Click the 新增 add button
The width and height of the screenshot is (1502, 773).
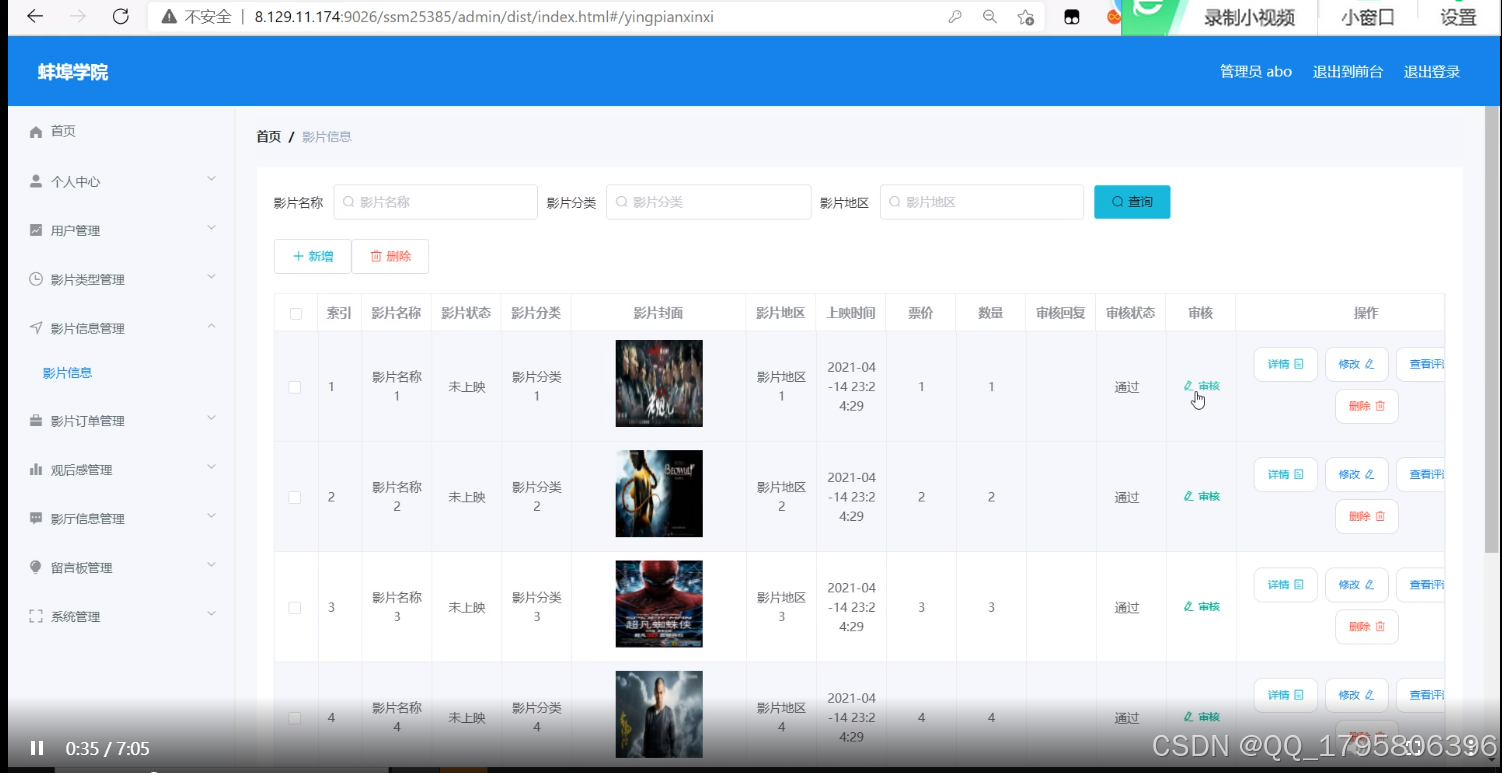point(312,256)
